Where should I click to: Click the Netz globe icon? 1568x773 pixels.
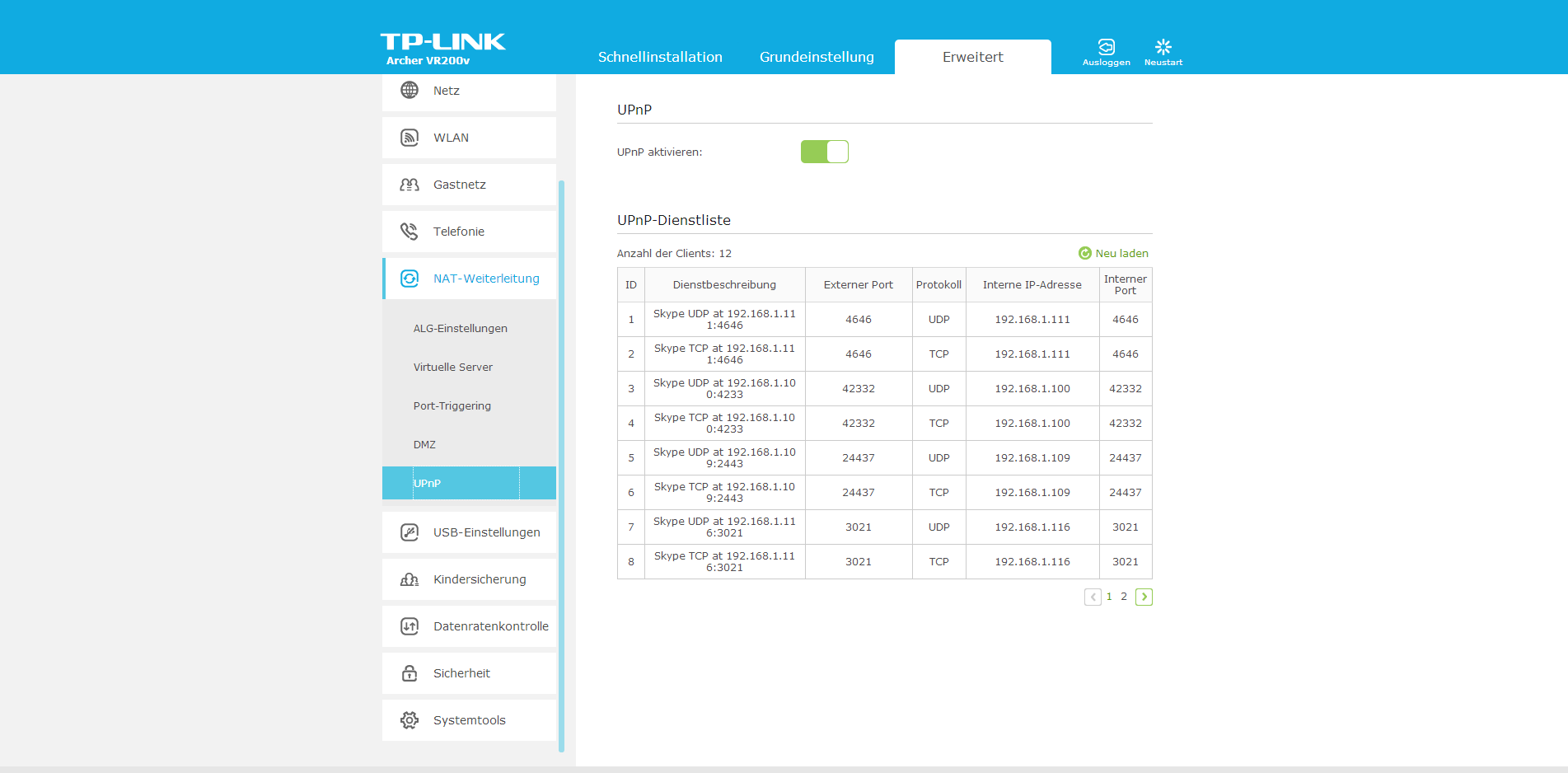pyautogui.click(x=410, y=91)
